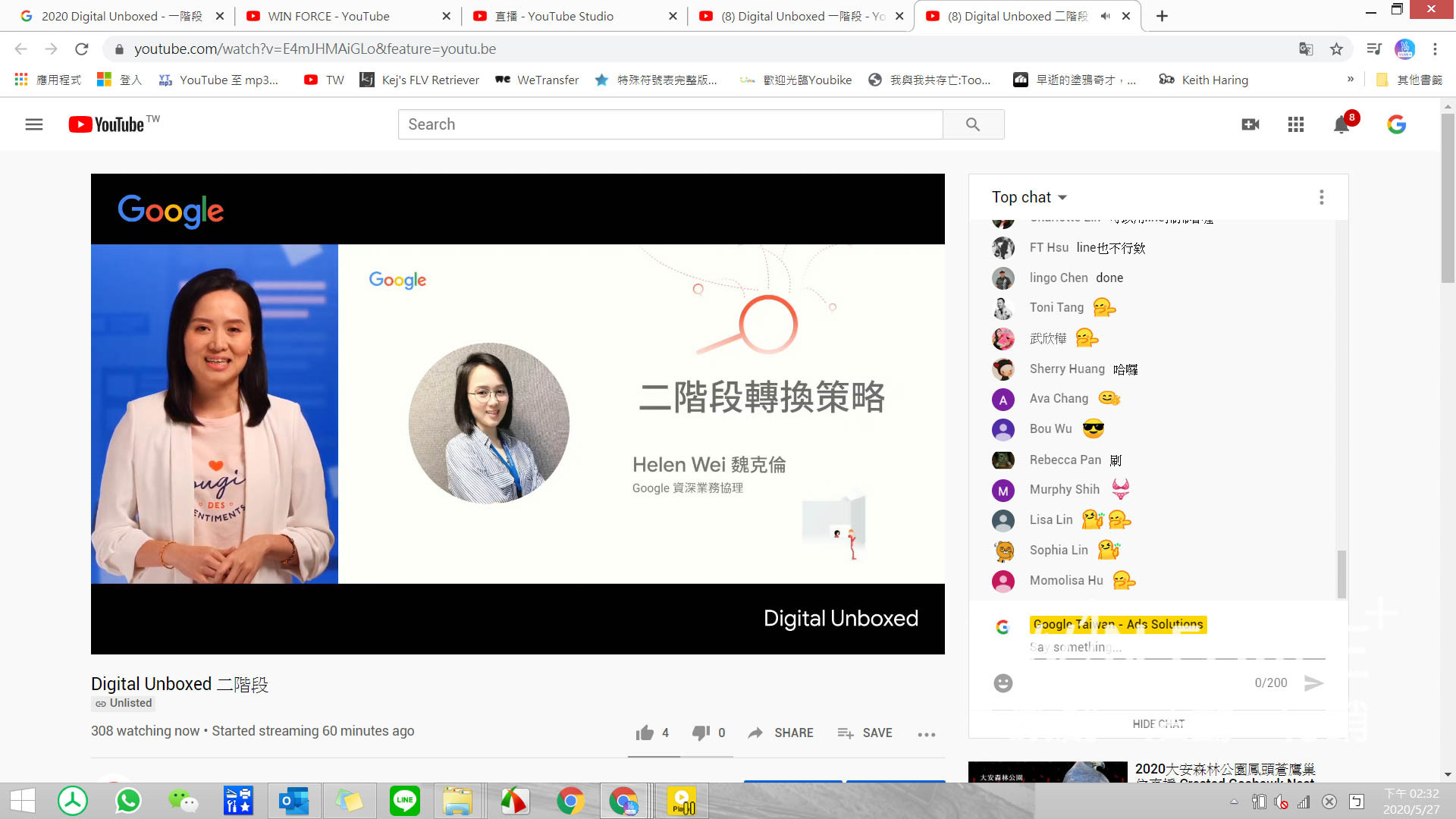Like the Digital Unboxed video
This screenshot has height=819, width=1456.
(x=645, y=733)
